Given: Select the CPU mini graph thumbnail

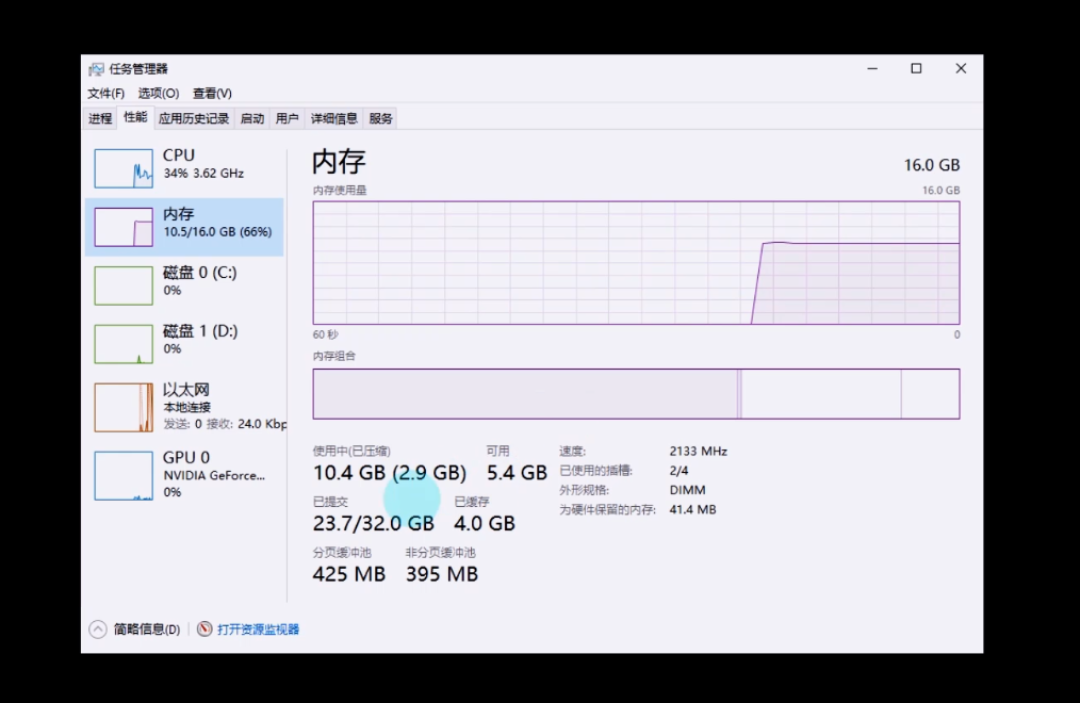Looking at the screenshot, I should tap(124, 168).
